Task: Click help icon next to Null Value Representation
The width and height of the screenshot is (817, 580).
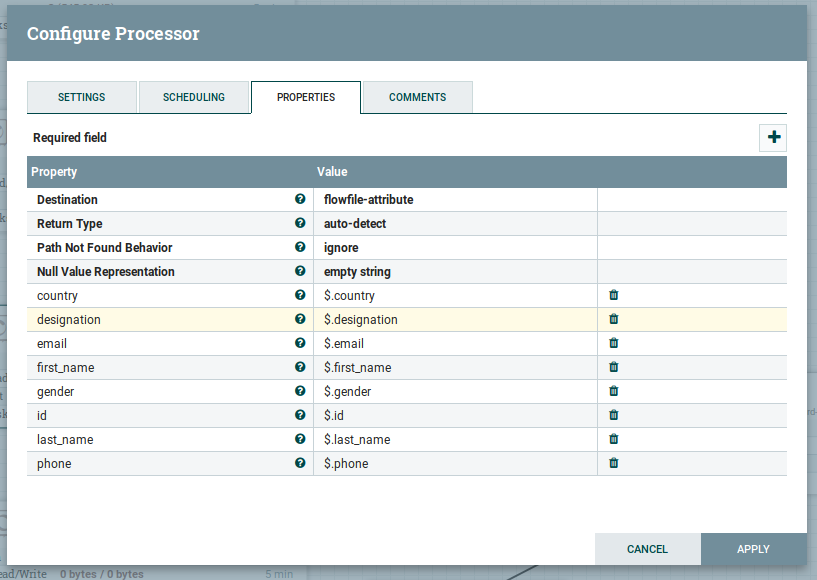Action: pyautogui.click(x=300, y=272)
